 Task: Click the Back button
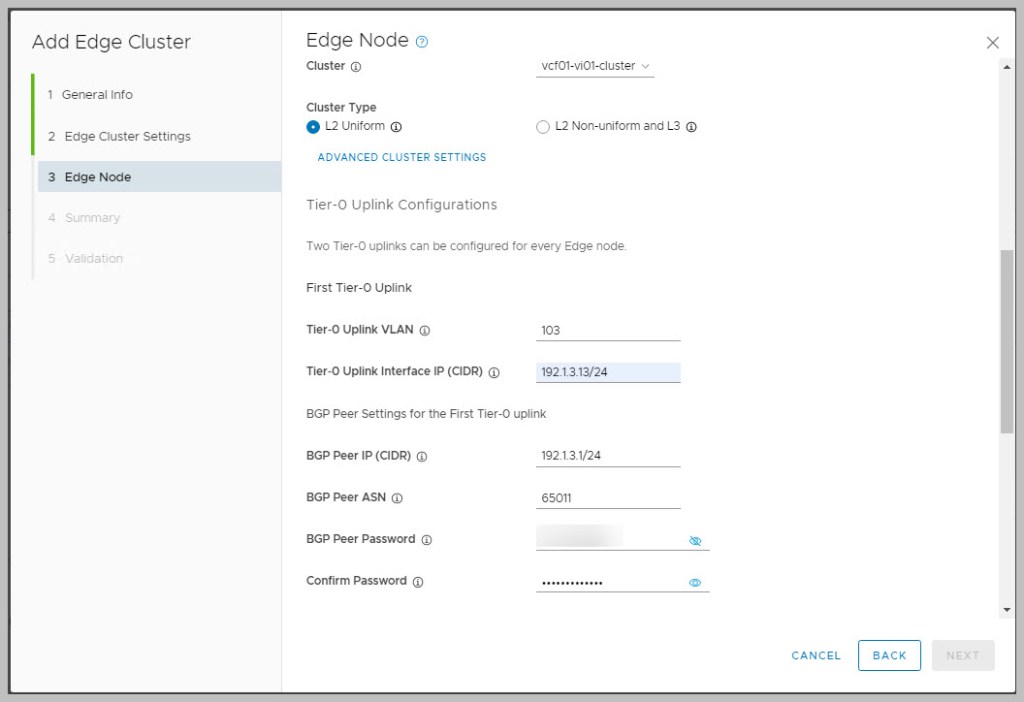pos(889,655)
